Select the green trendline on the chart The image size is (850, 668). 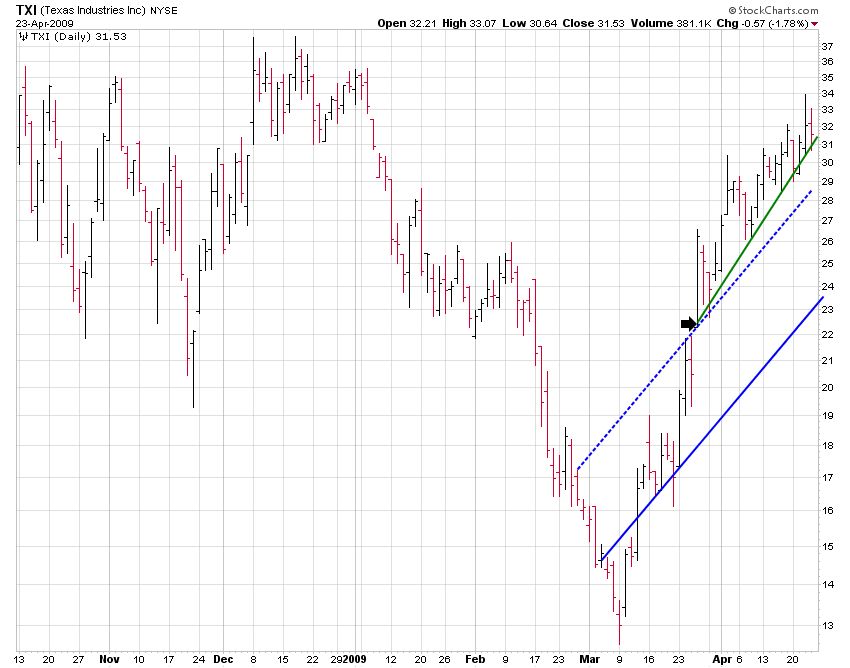tap(757, 230)
